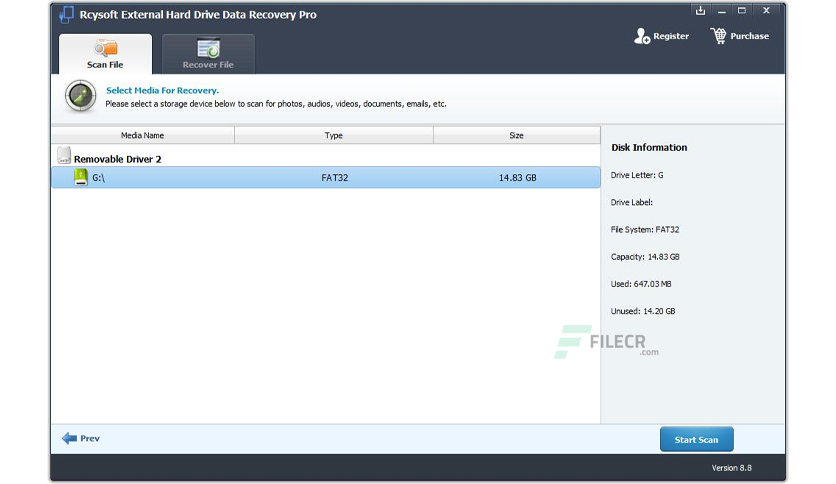Screen dimensions: 836x484
Task: Click the download update icon in title bar
Action: (700, 11)
